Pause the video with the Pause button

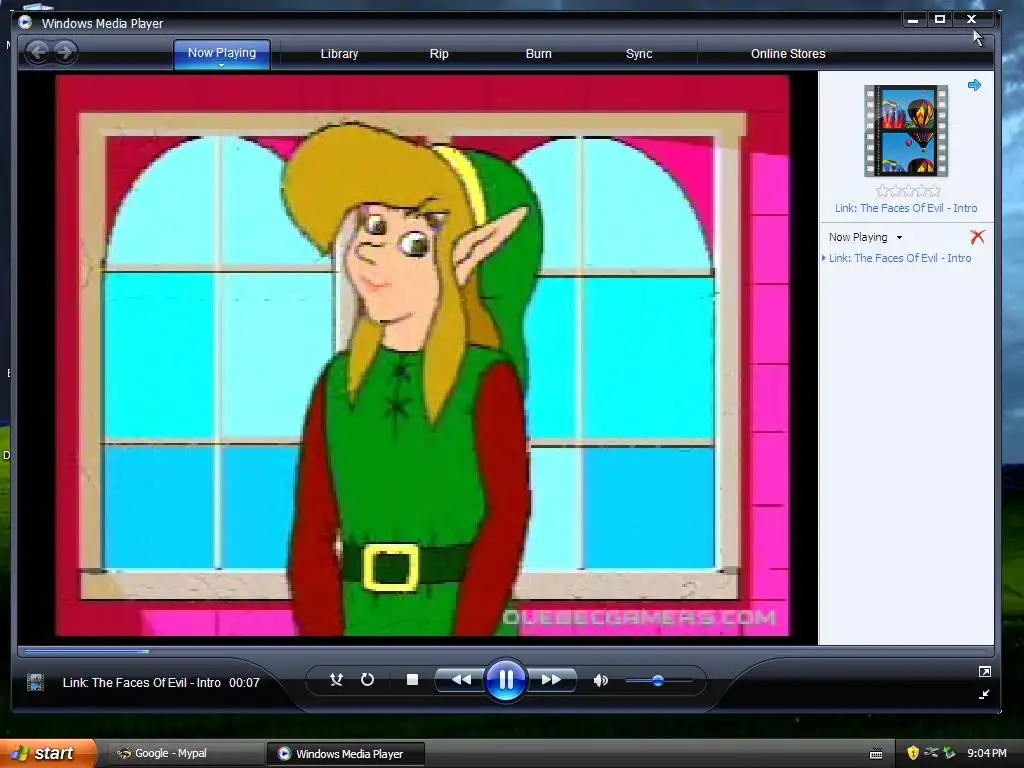(506, 680)
